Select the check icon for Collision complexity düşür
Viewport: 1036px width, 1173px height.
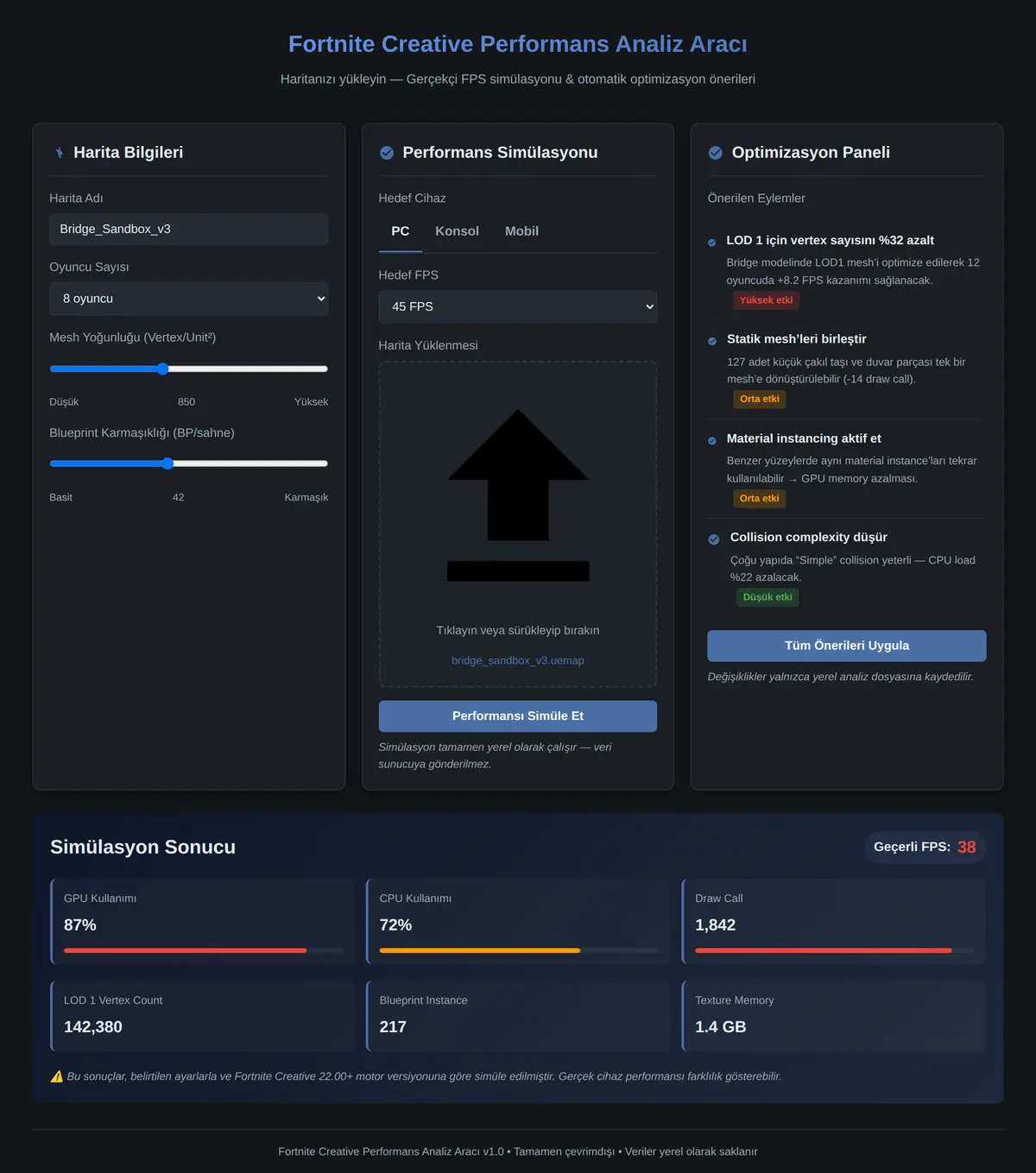714,539
